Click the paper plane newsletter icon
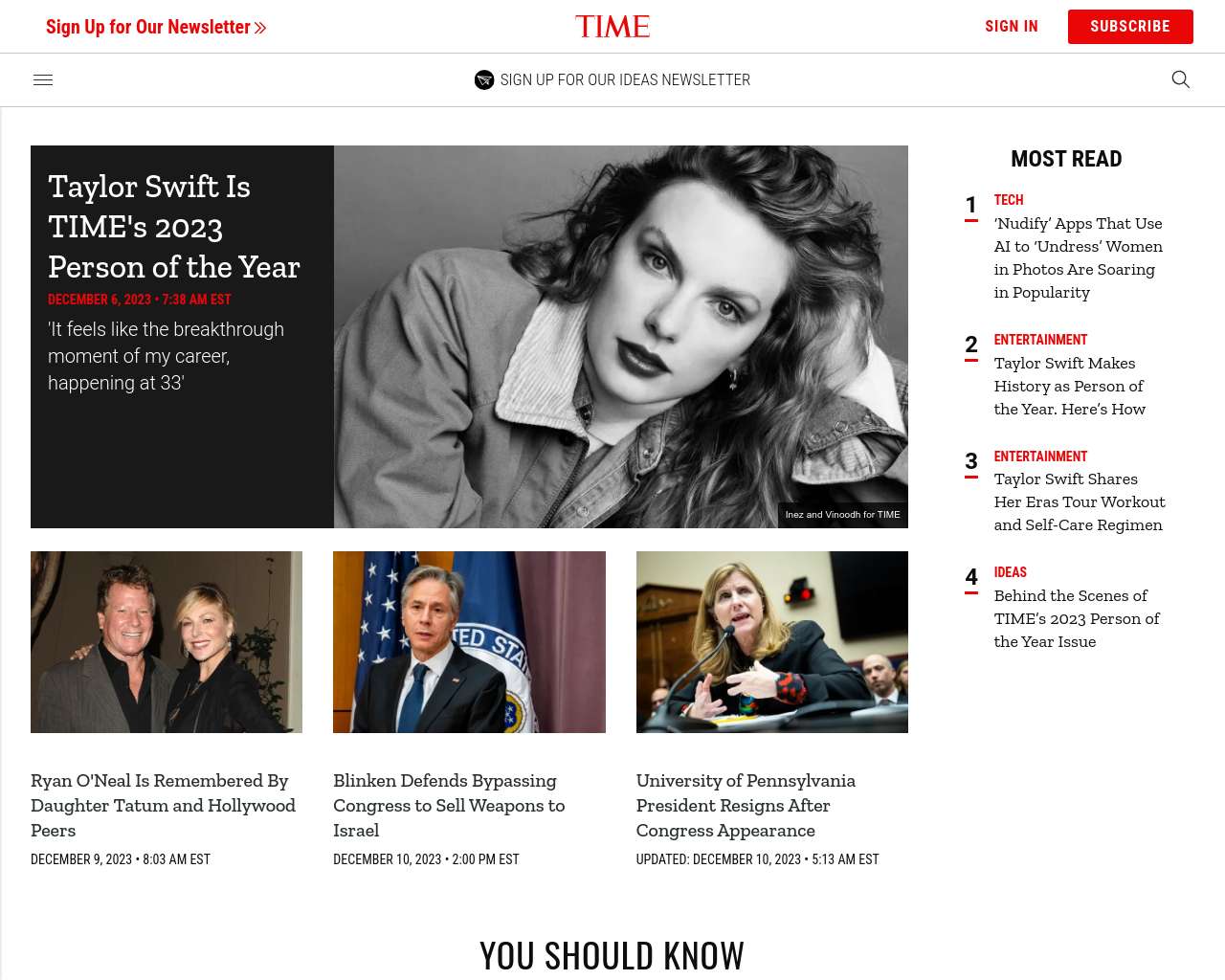The width and height of the screenshot is (1225, 980). (x=484, y=80)
